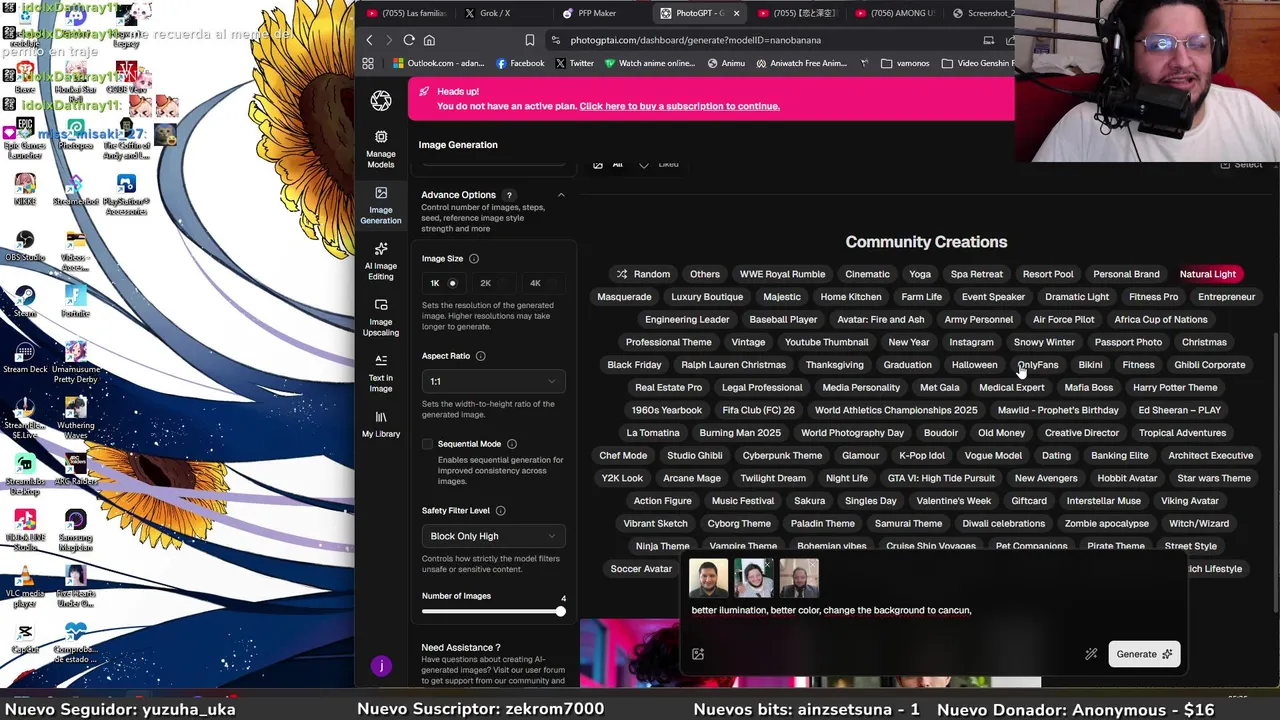Open the Outlook.com bookmark
Image resolution: width=1280 pixels, height=720 pixels.
[438, 63]
